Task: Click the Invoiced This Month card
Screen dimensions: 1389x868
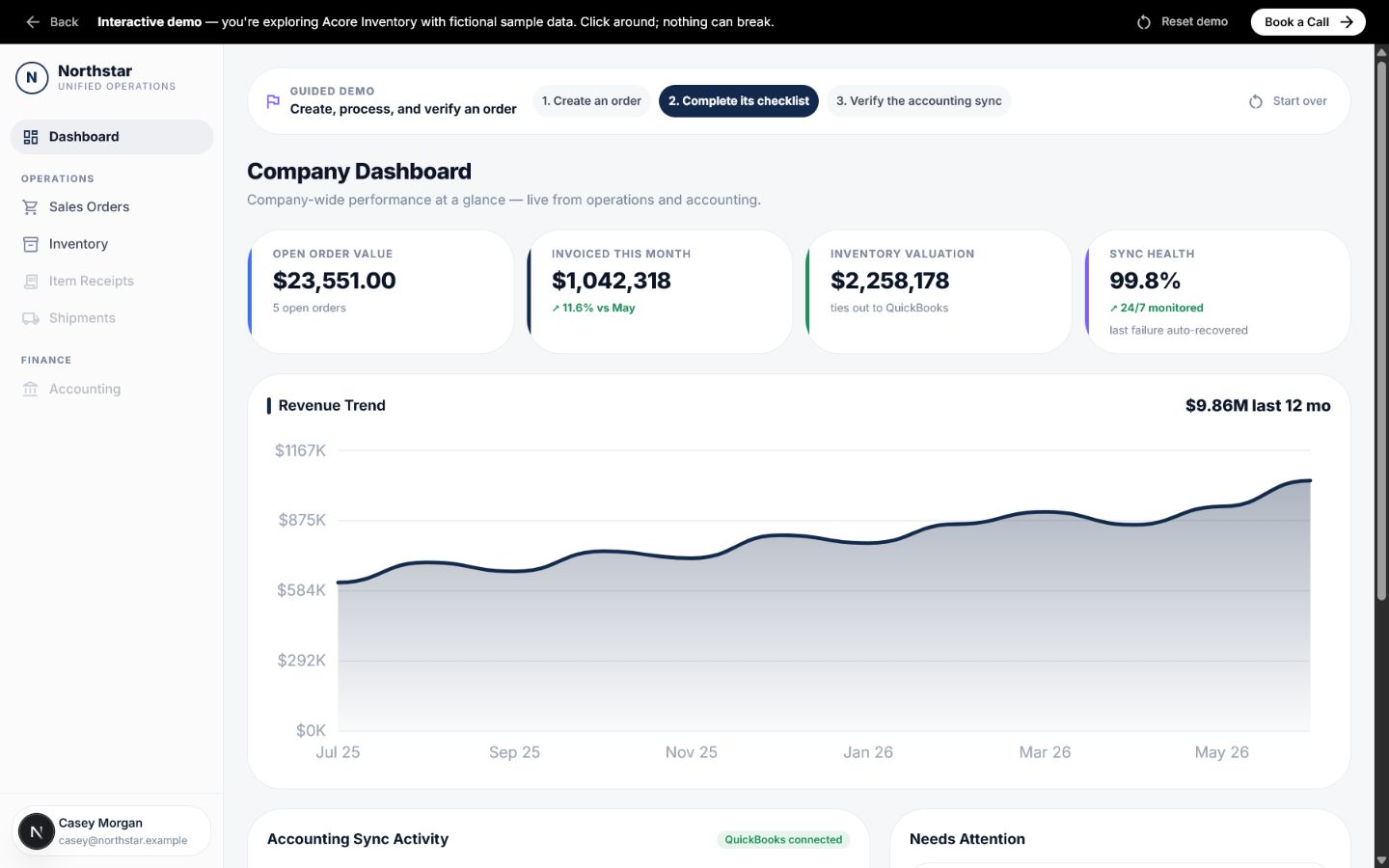Action: 660,291
